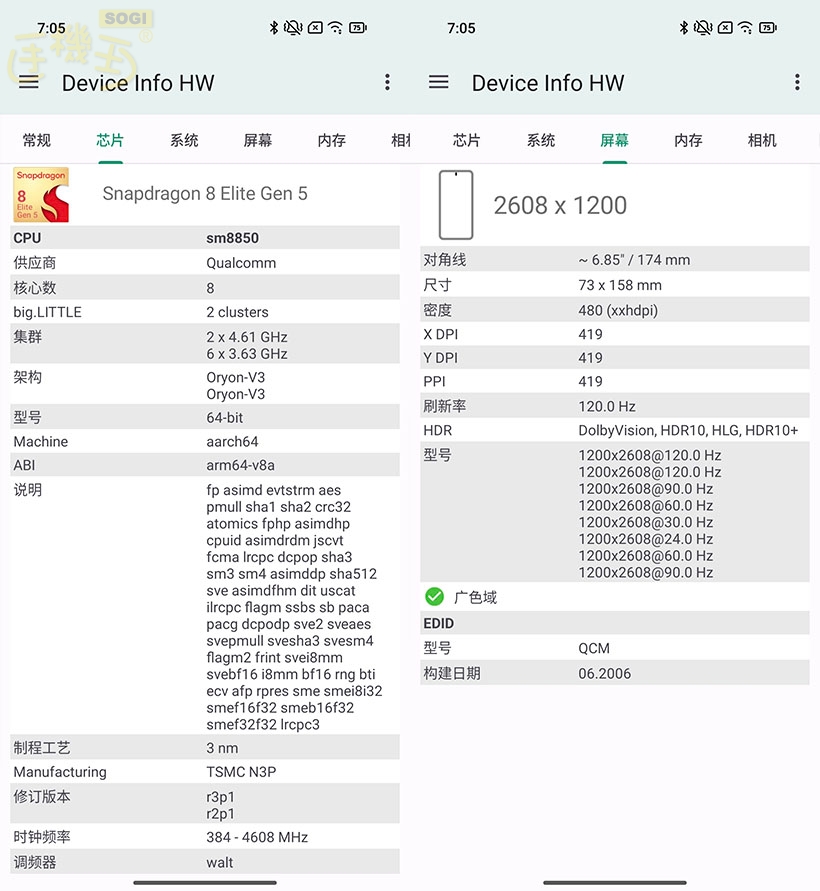The image size is (820, 891).
Task: Tap the Qualcomm vendor value
Action: tap(241, 263)
